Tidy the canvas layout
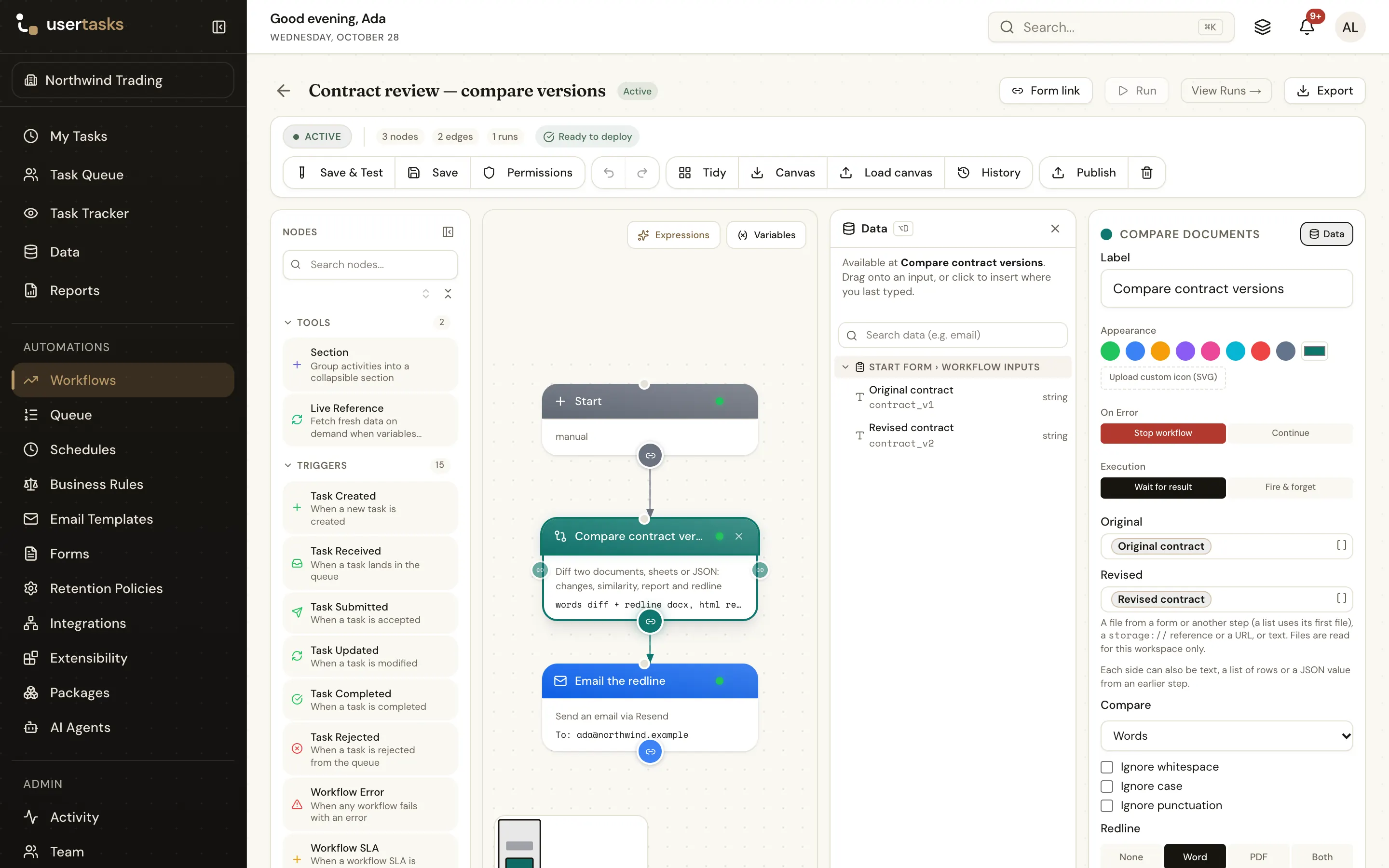This screenshot has height=868, width=1389. pyautogui.click(x=703, y=173)
